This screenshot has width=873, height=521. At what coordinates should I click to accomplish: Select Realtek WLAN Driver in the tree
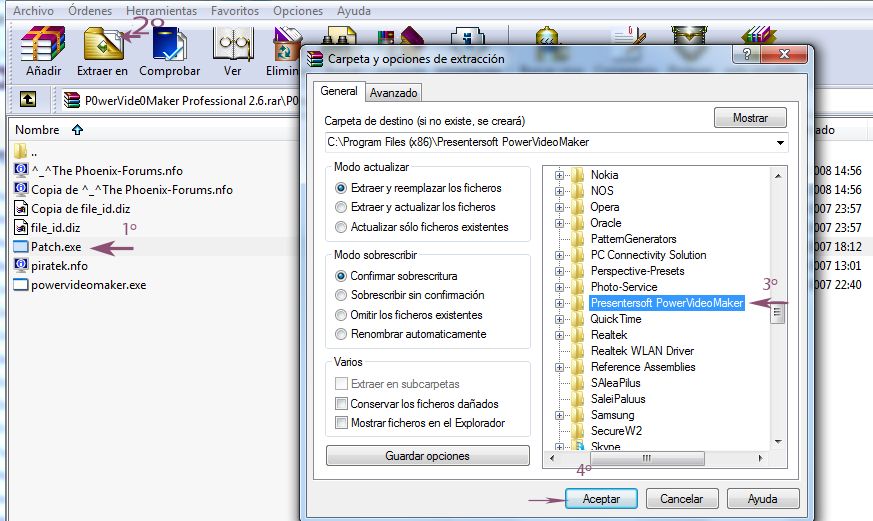point(642,351)
